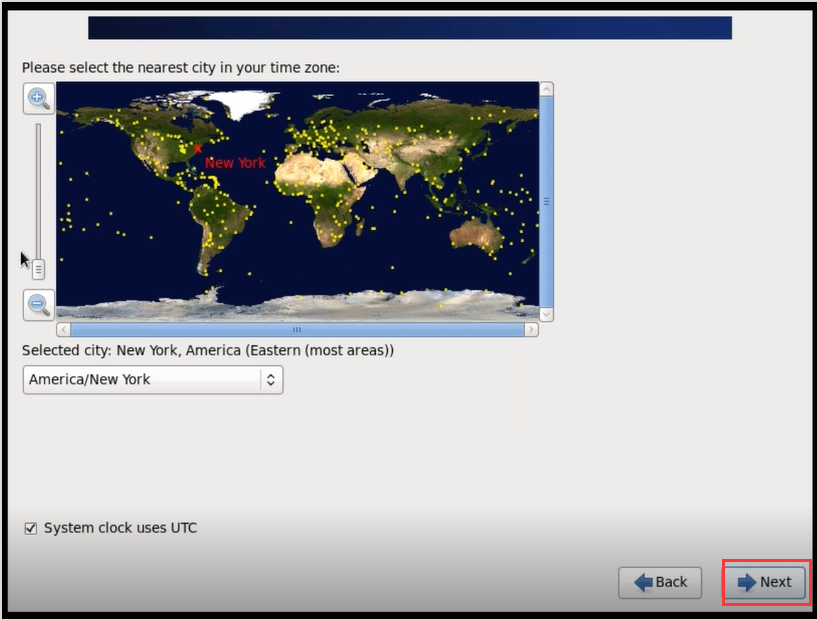Click map horizontal scrollbar left arrow
818x620 pixels.
pos(64,330)
